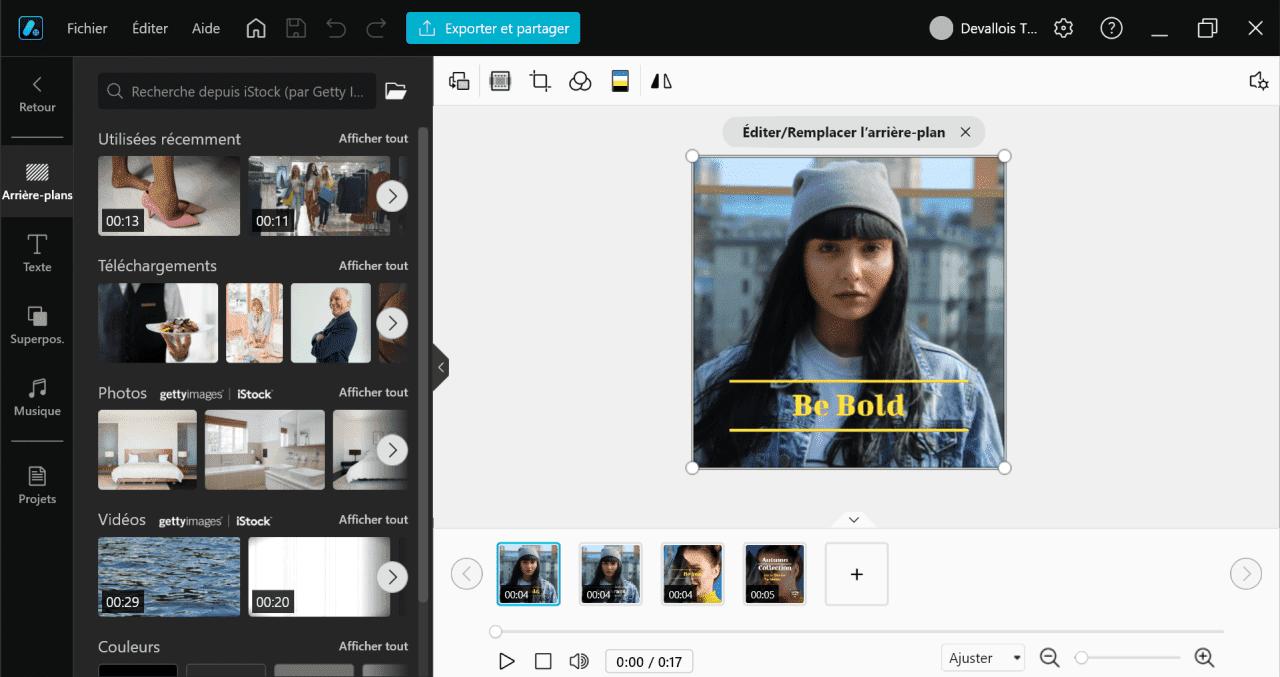Viewport: 1280px width, 677px height.
Task: Open the Texte panel in the left sidebar
Action: point(37,252)
